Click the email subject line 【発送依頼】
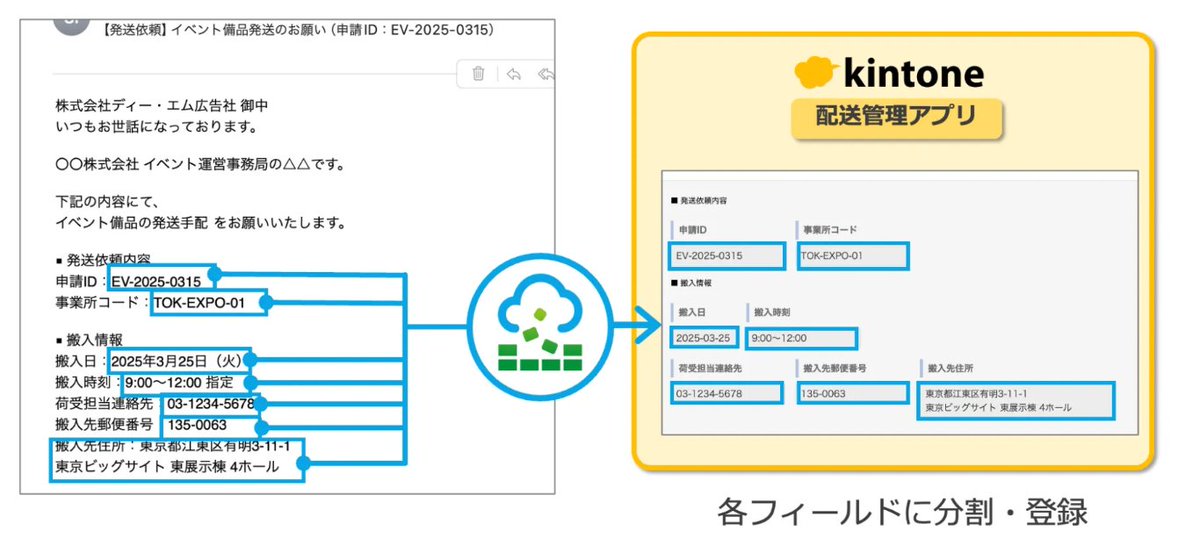The width and height of the screenshot is (1200, 553). point(296,30)
